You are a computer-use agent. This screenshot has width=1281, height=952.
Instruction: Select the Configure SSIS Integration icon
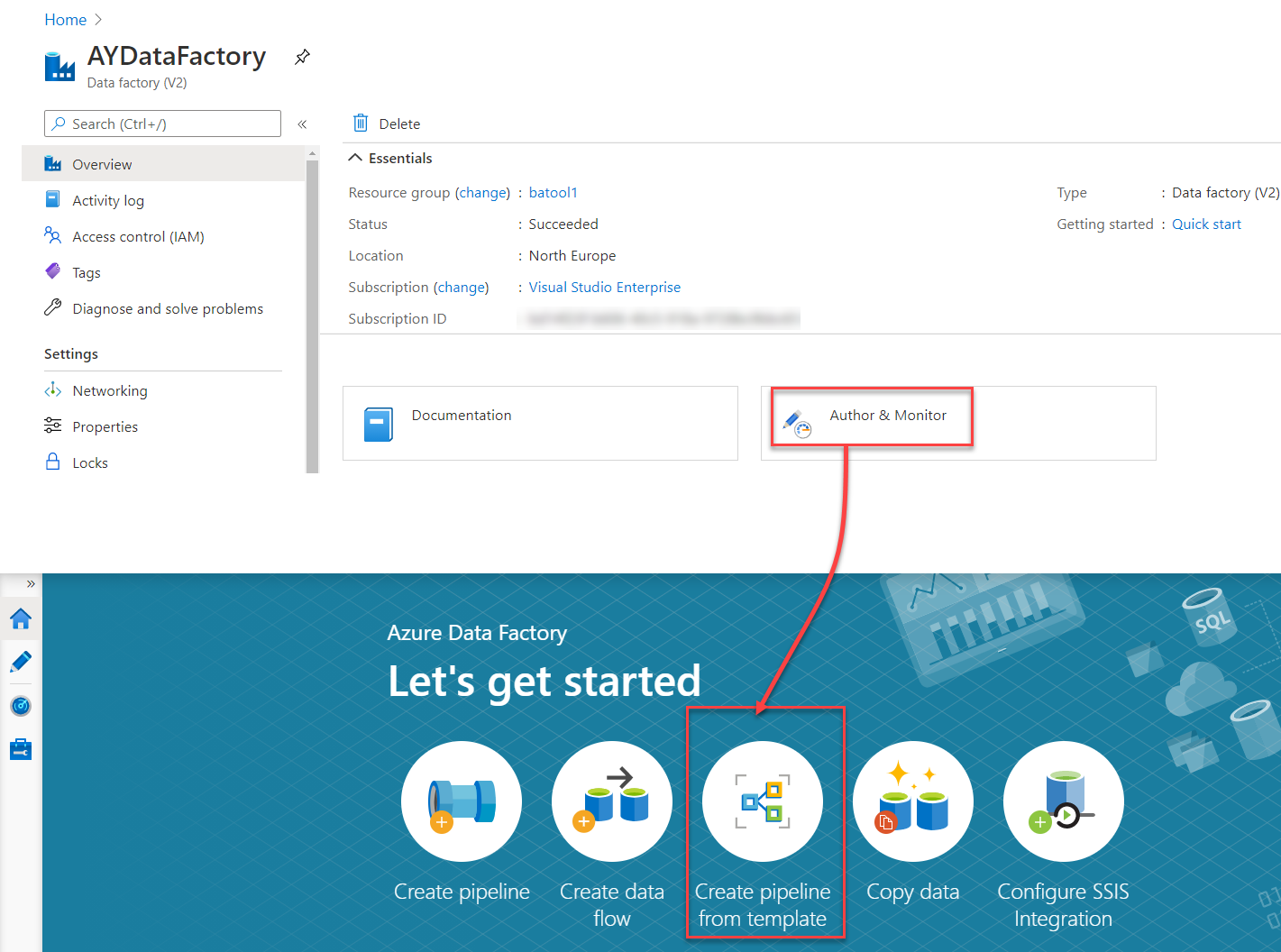click(x=1063, y=801)
